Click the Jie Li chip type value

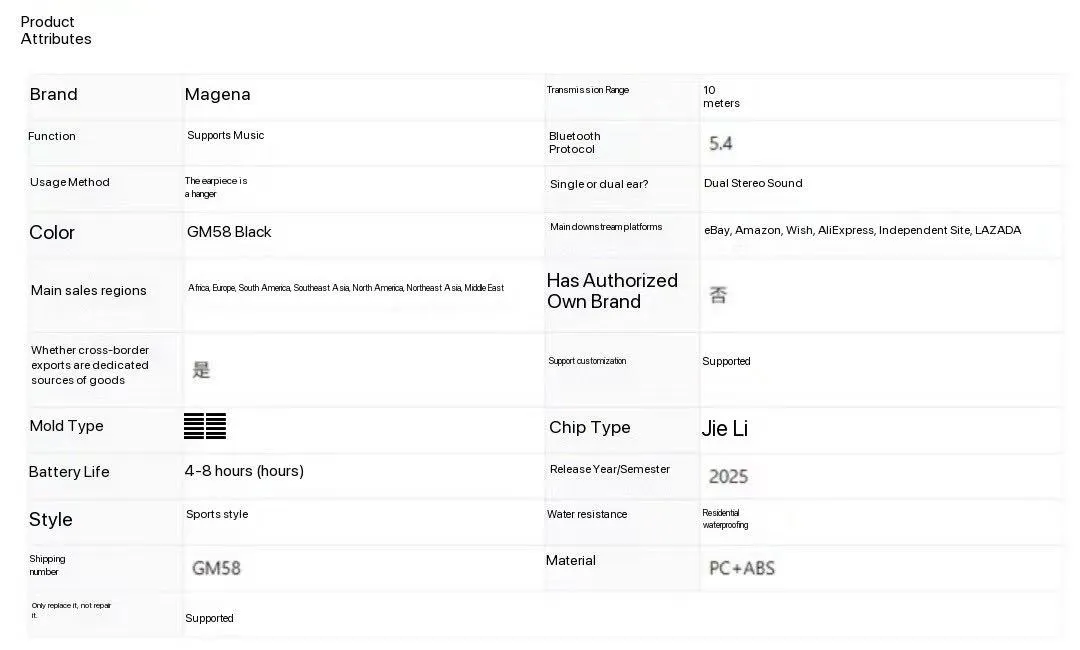pos(725,429)
